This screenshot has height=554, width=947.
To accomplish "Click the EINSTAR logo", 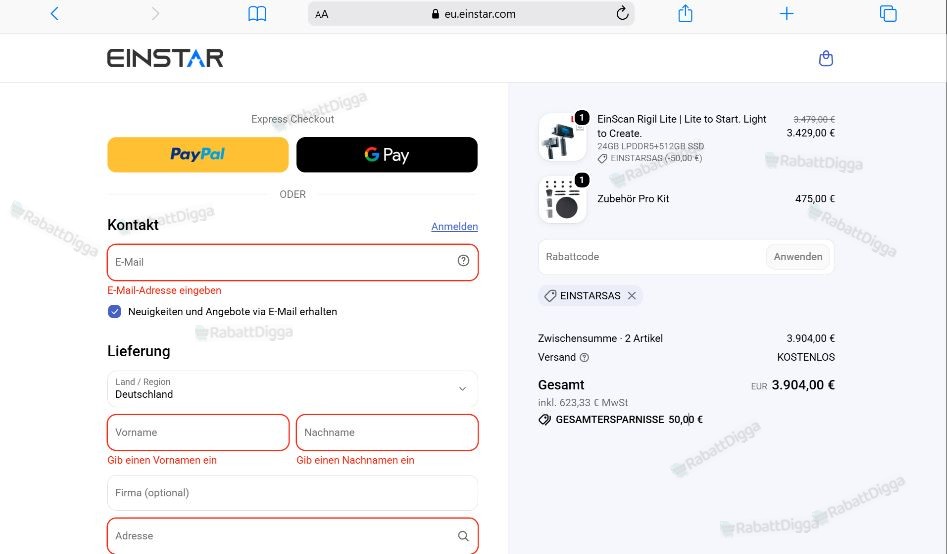I will (x=165, y=58).
